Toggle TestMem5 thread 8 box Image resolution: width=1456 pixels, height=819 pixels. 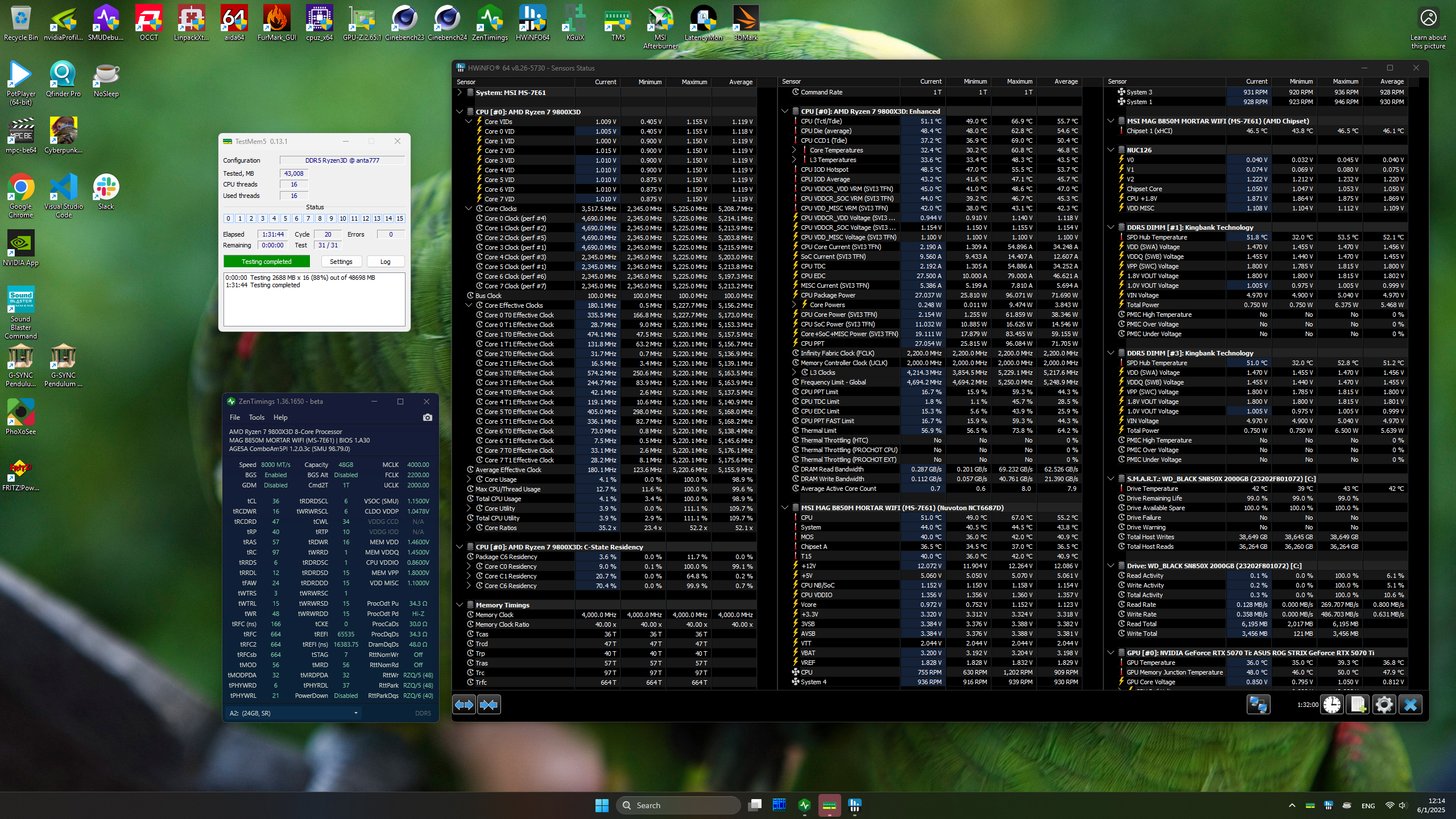[320, 218]
